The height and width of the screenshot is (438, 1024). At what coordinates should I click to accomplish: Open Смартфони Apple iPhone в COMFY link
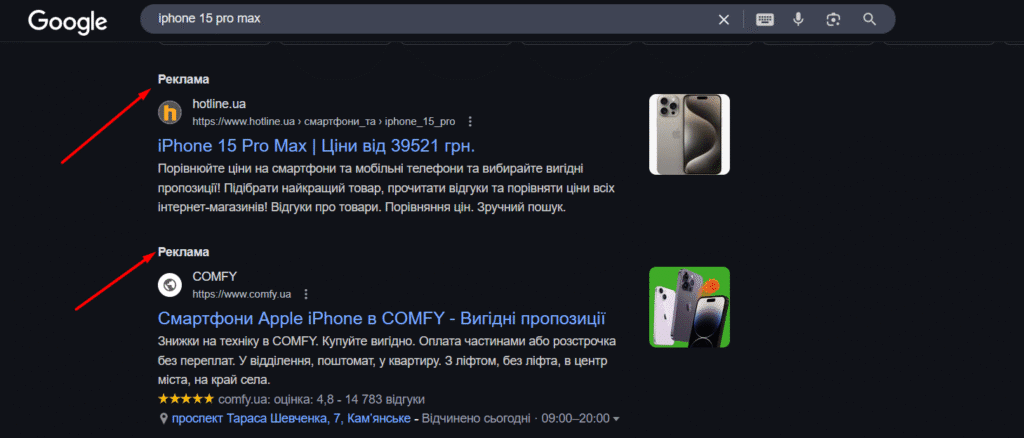[x=382, y=319]
